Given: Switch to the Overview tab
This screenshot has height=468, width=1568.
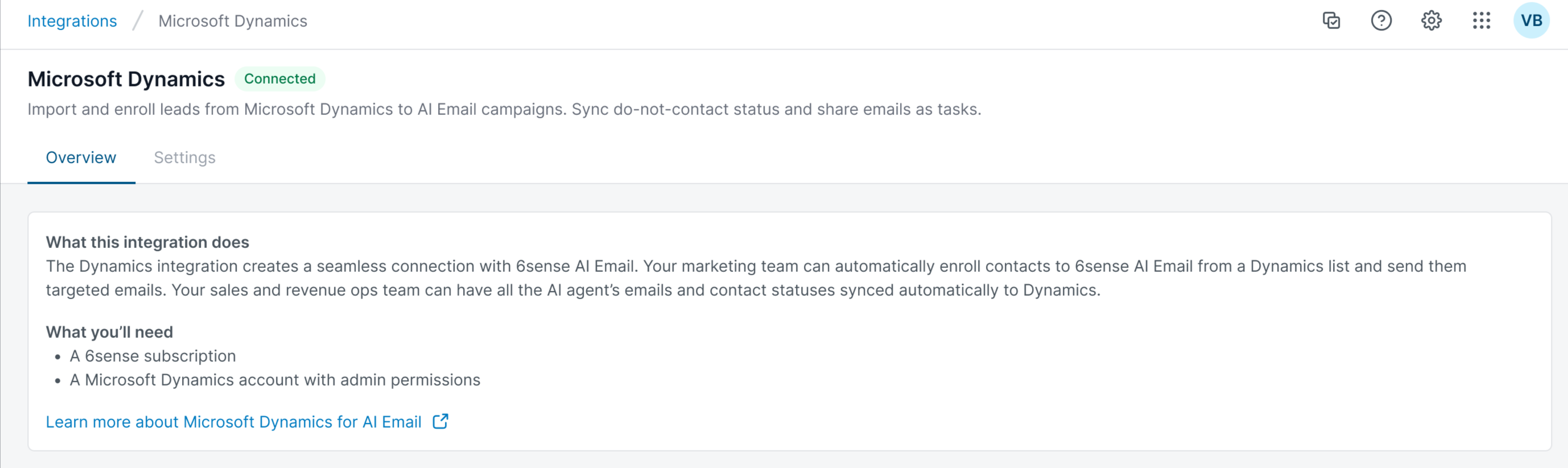Looking at the screenshot, I should [x=81, y=158].
